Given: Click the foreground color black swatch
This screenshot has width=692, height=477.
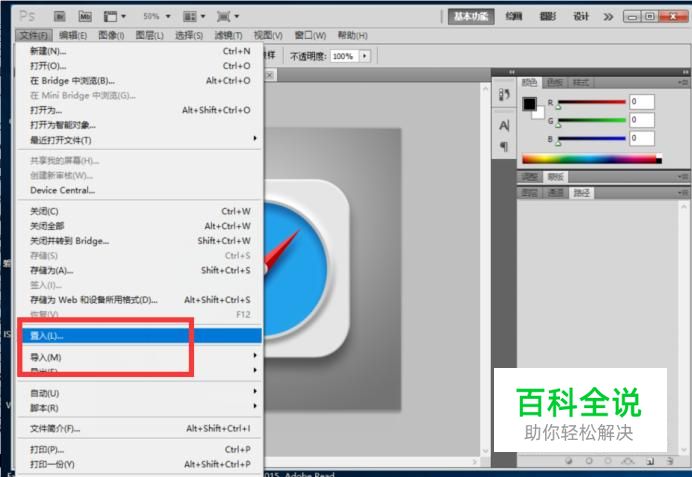Looking at the screenshot, I should [x=530, y=104].
